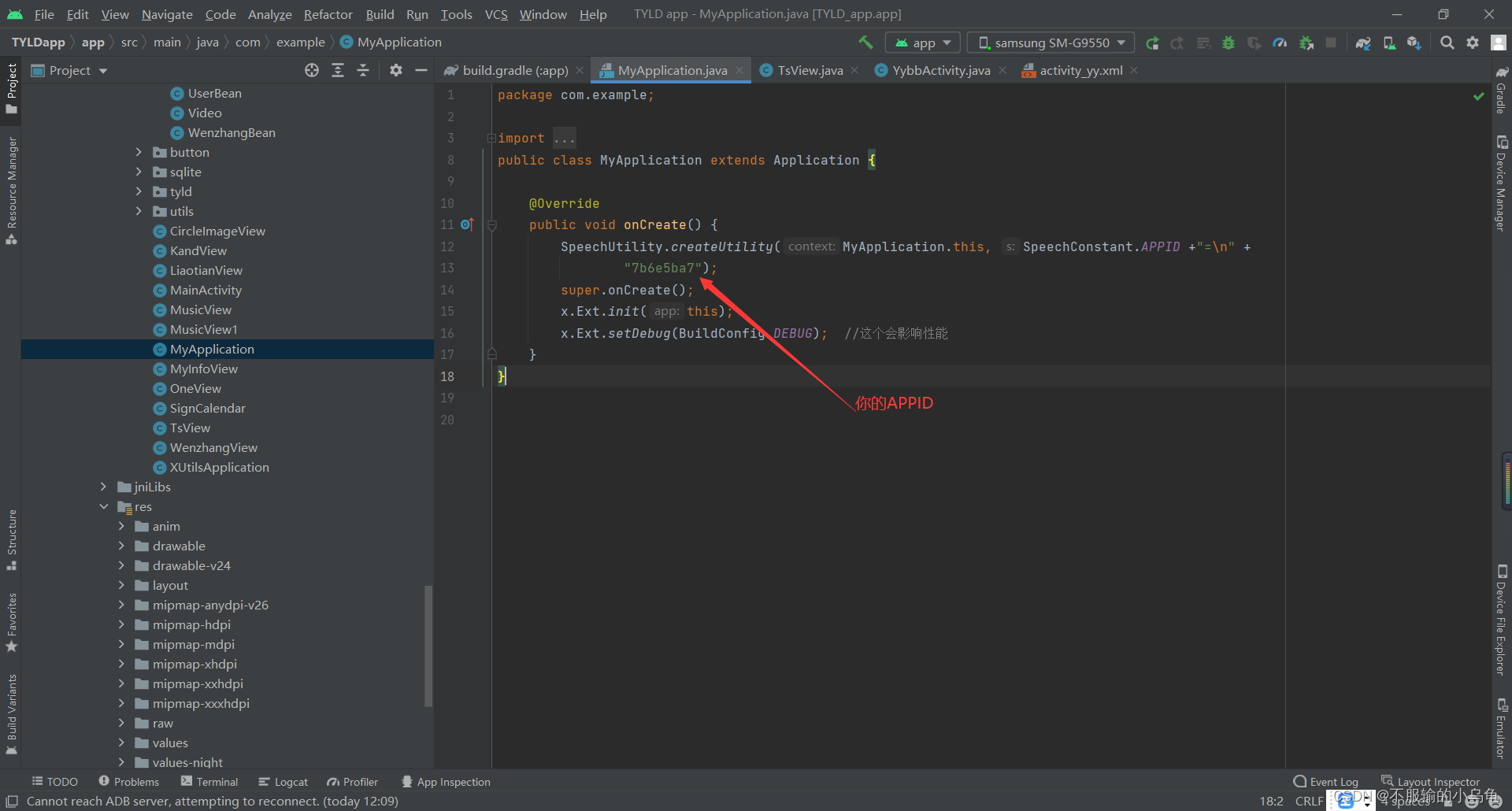
Task: Expand the drawable folder
Action: click(121, 546)
